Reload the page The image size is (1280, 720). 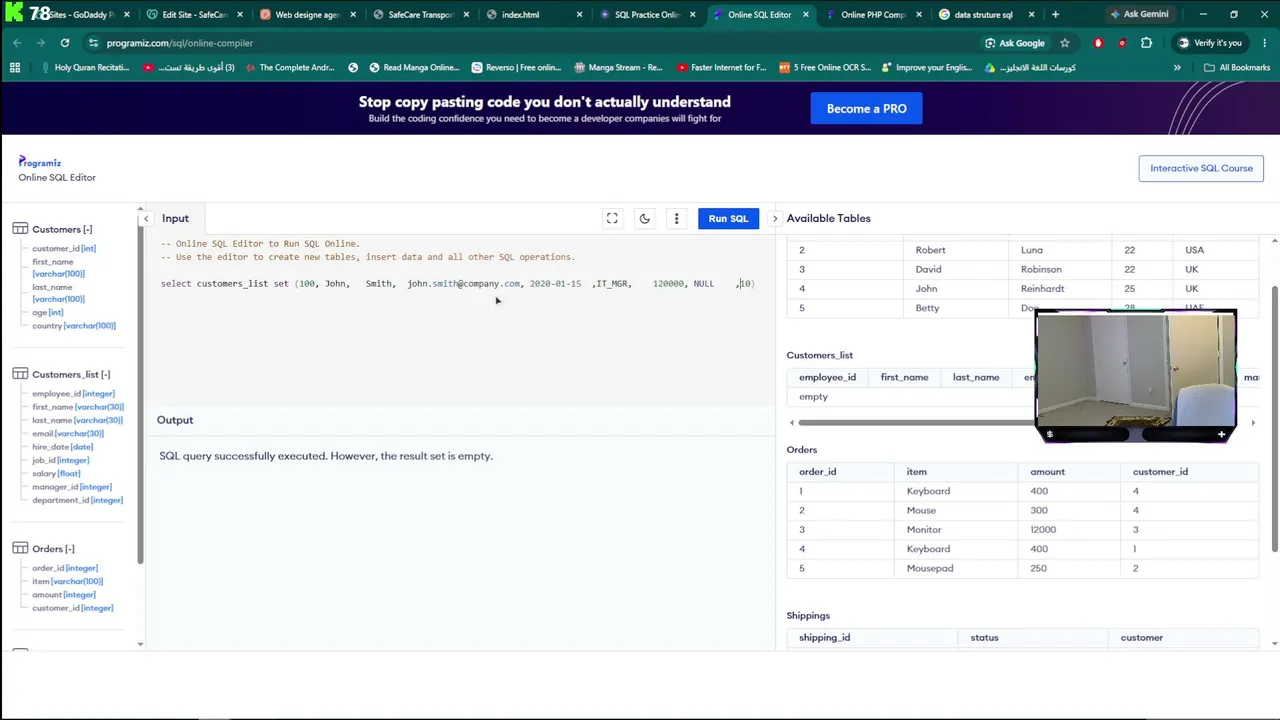(x=65, y=43)
